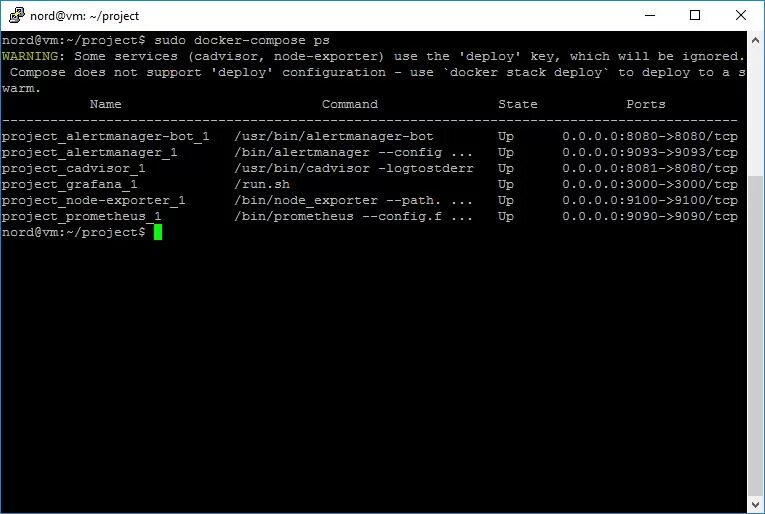
Task: Click 'project_cadvisor_1' container name
Action: click(73, 169)
